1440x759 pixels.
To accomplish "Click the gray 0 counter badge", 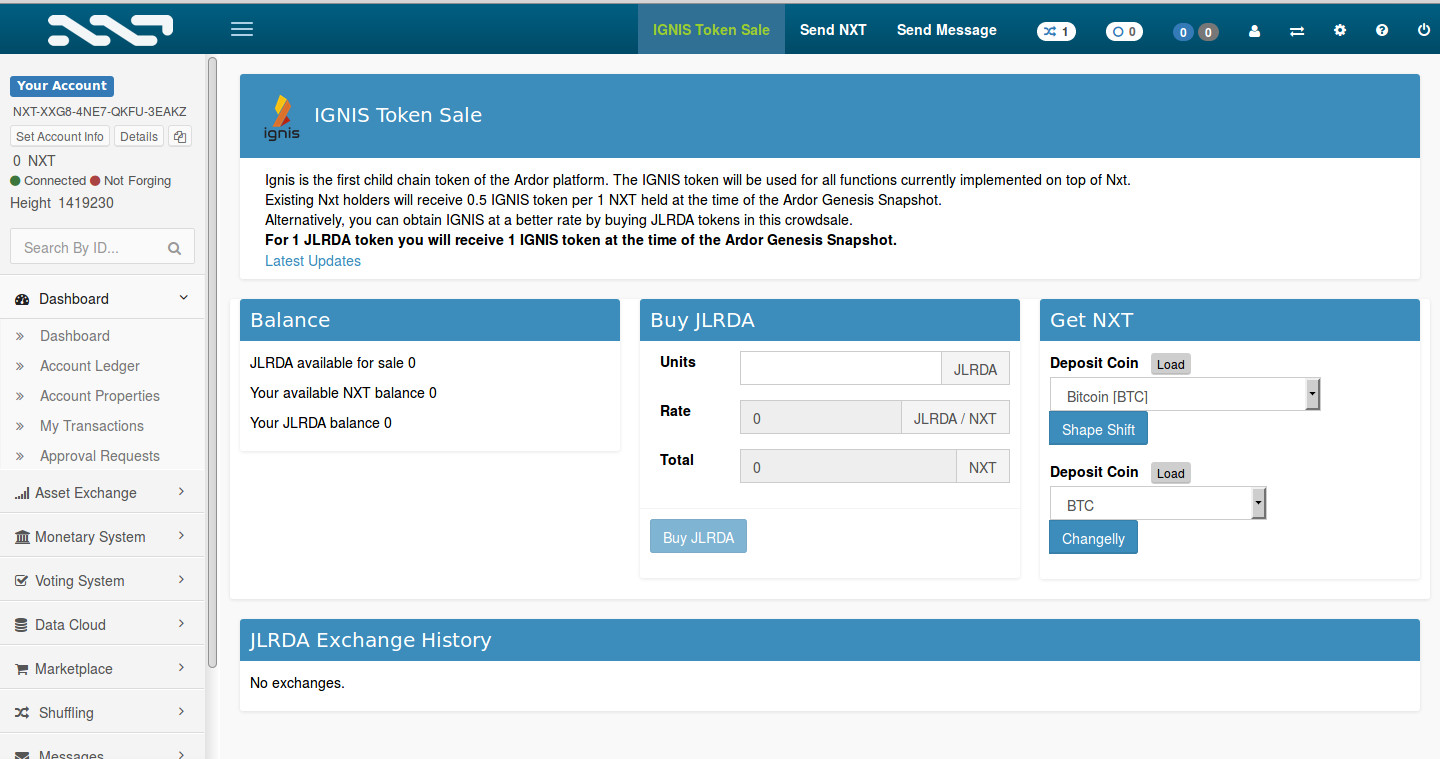I will [1208, 32].
